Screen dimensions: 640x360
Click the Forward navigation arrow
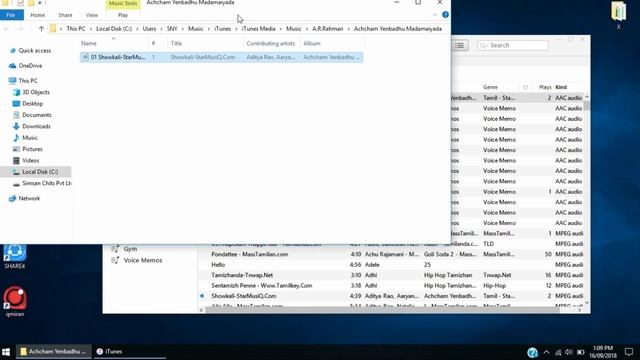point(20,29)
